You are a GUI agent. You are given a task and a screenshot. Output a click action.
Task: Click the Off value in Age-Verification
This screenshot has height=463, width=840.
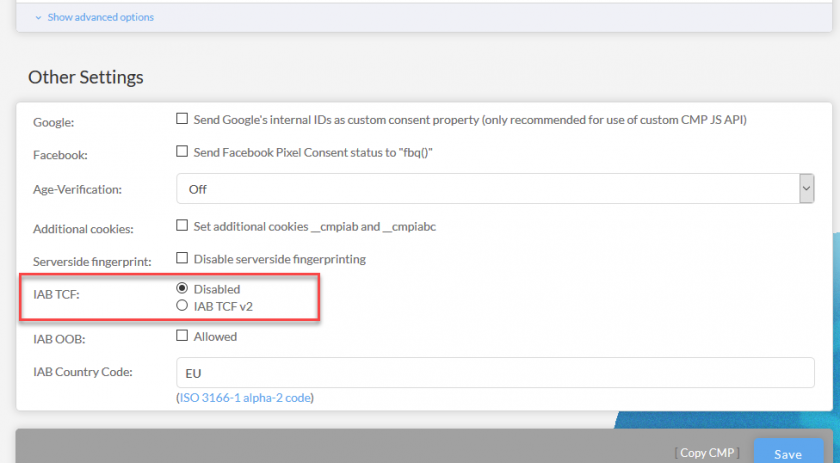[198, 189]
